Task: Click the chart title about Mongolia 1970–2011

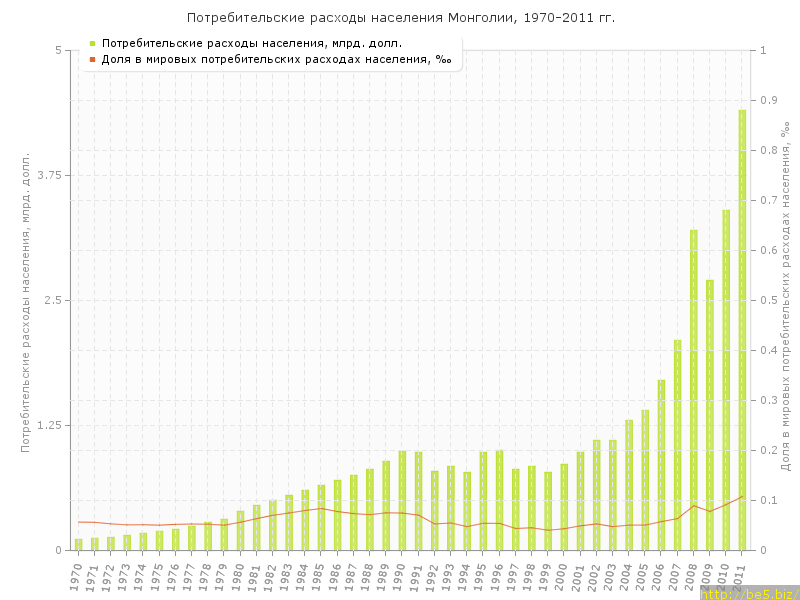Action: [x=401, y=18]
